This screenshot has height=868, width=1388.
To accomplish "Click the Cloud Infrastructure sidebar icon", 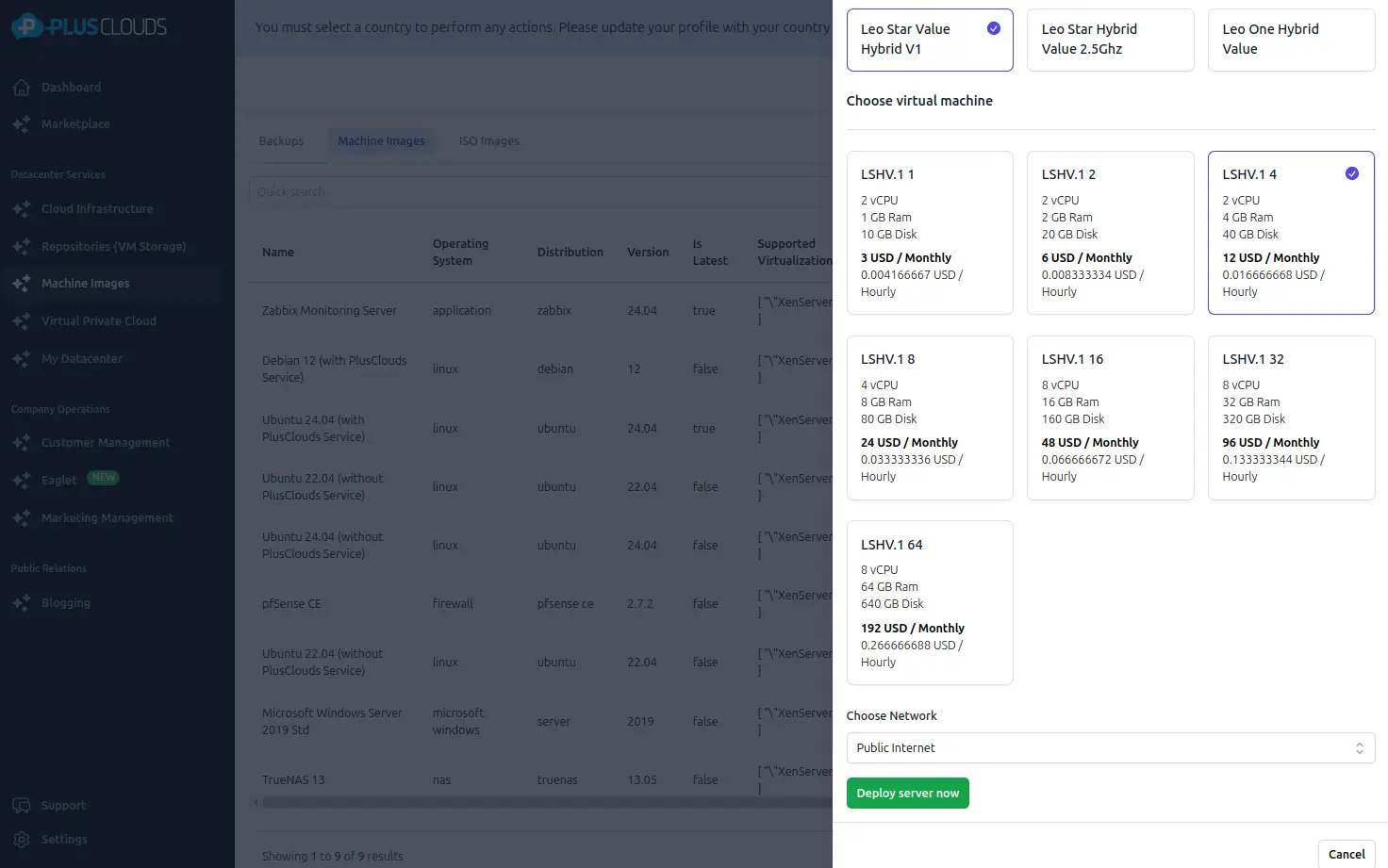I will (22, 209).
